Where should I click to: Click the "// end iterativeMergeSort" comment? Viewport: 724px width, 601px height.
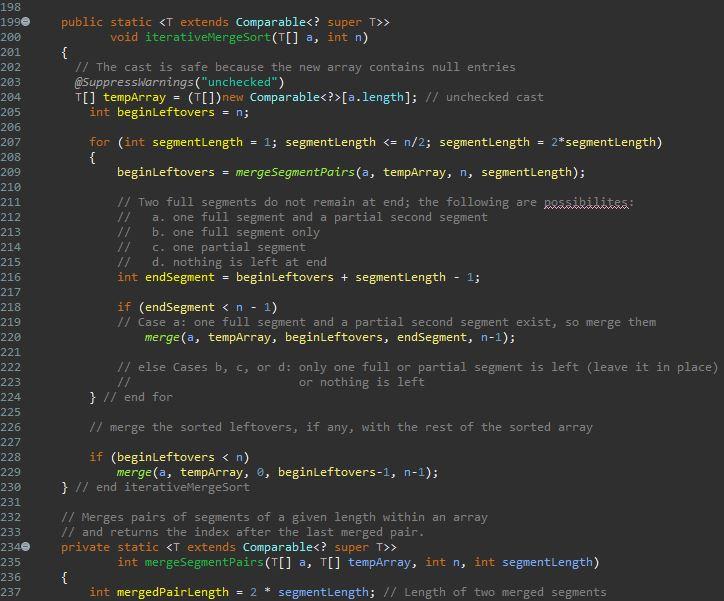(162, 487)
